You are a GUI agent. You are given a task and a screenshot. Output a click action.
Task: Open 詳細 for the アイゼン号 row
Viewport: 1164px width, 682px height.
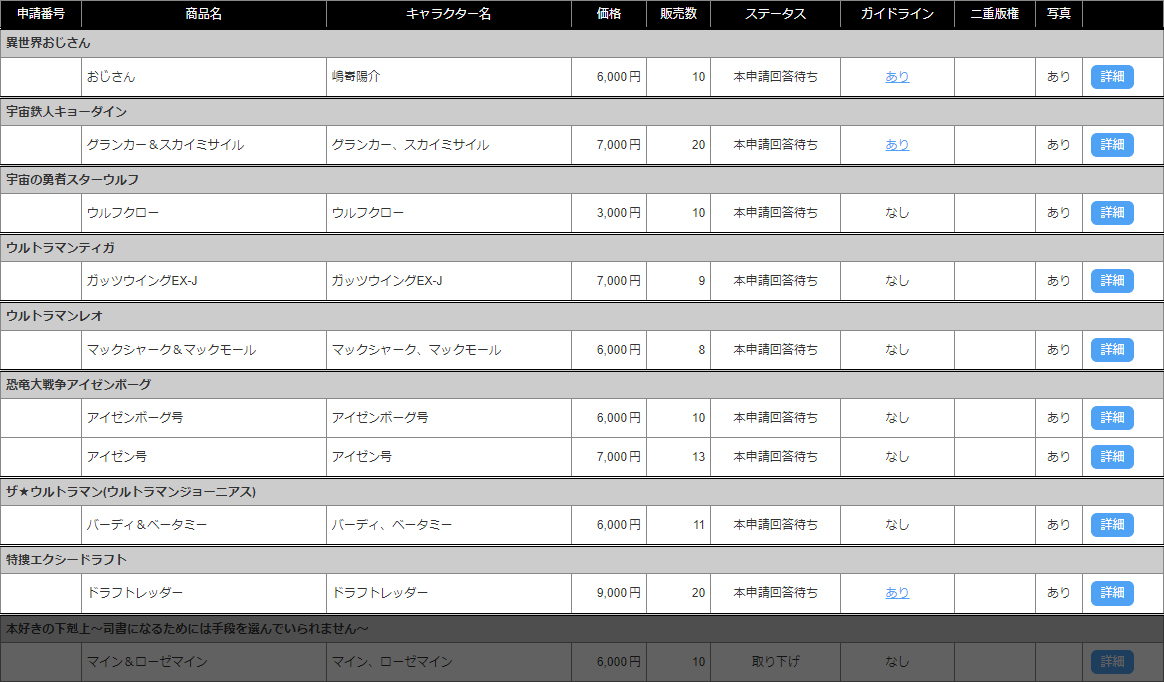coord(1111,456)
